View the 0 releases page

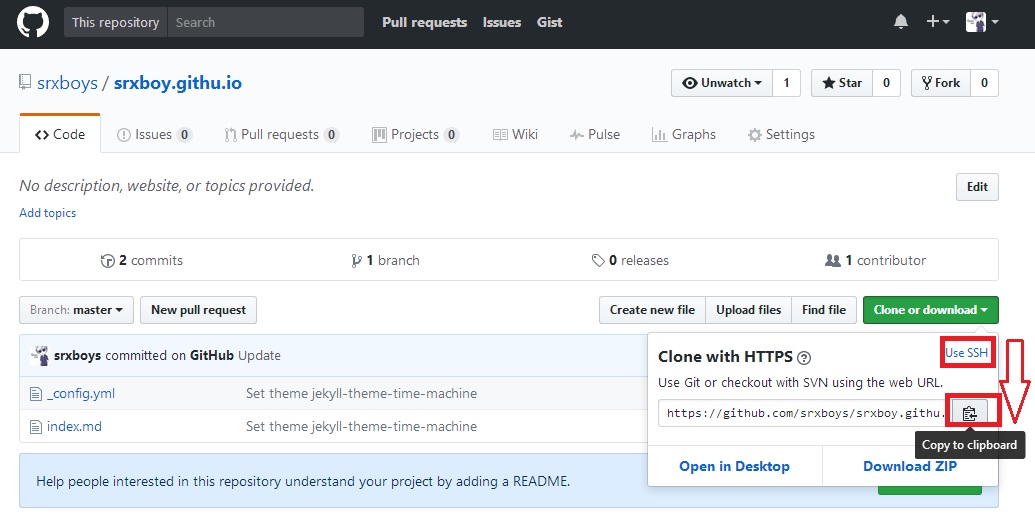pyautogui.click(x=630, y=260)
